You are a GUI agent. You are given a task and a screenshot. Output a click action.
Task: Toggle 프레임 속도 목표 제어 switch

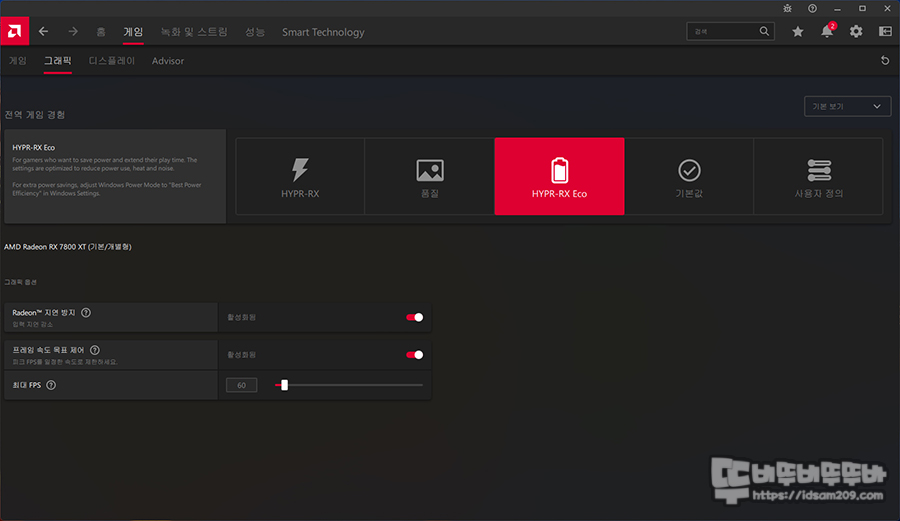coord(414,355)
